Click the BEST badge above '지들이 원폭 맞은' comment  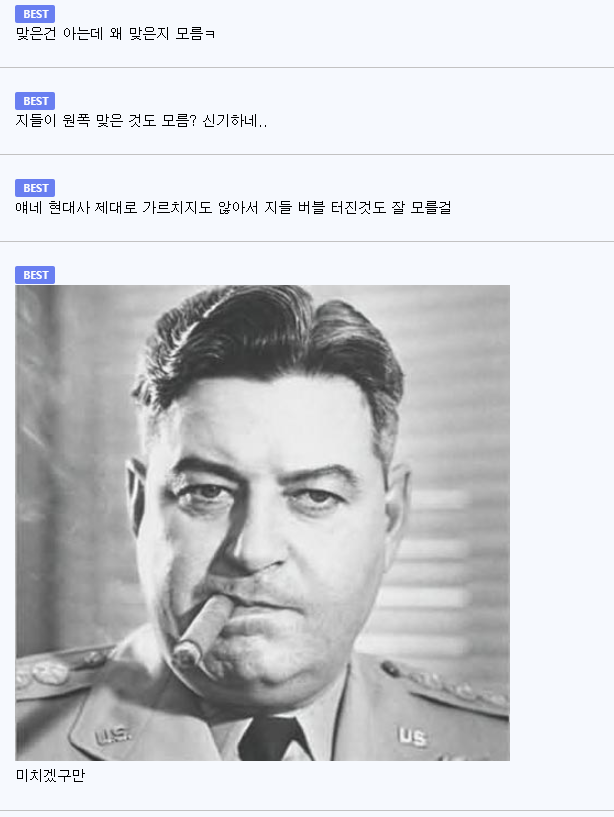(x=35, y=101)
